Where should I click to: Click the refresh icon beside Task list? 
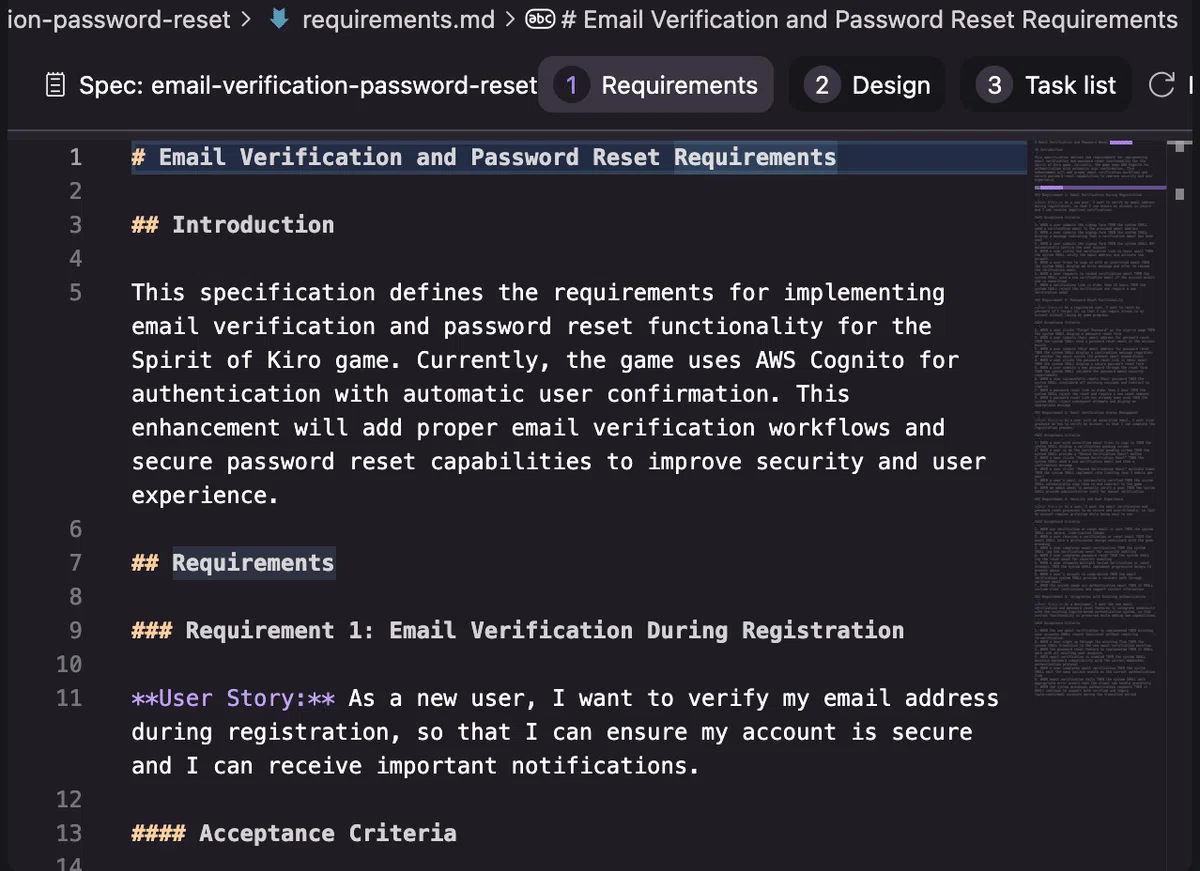pos(1161,86)
